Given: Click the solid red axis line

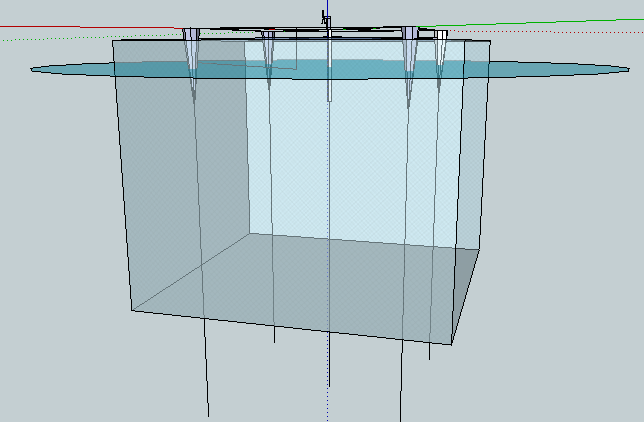Looking at the screenshot, I should [x=90, y=27].
